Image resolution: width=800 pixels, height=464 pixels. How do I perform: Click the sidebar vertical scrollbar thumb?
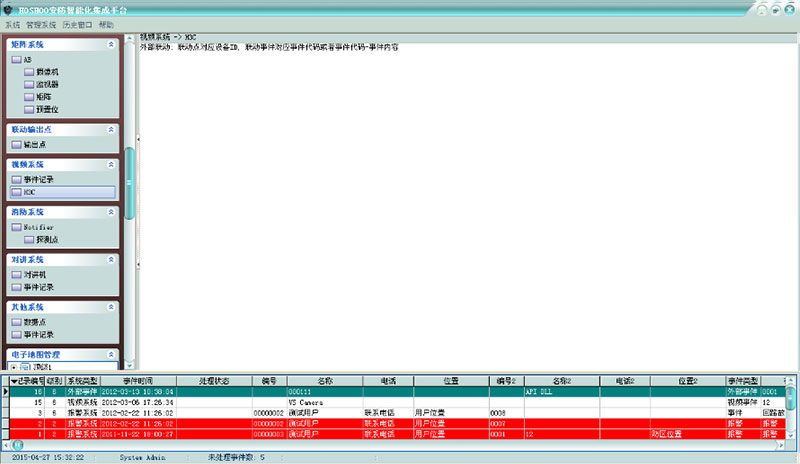[x=128, y=183]
